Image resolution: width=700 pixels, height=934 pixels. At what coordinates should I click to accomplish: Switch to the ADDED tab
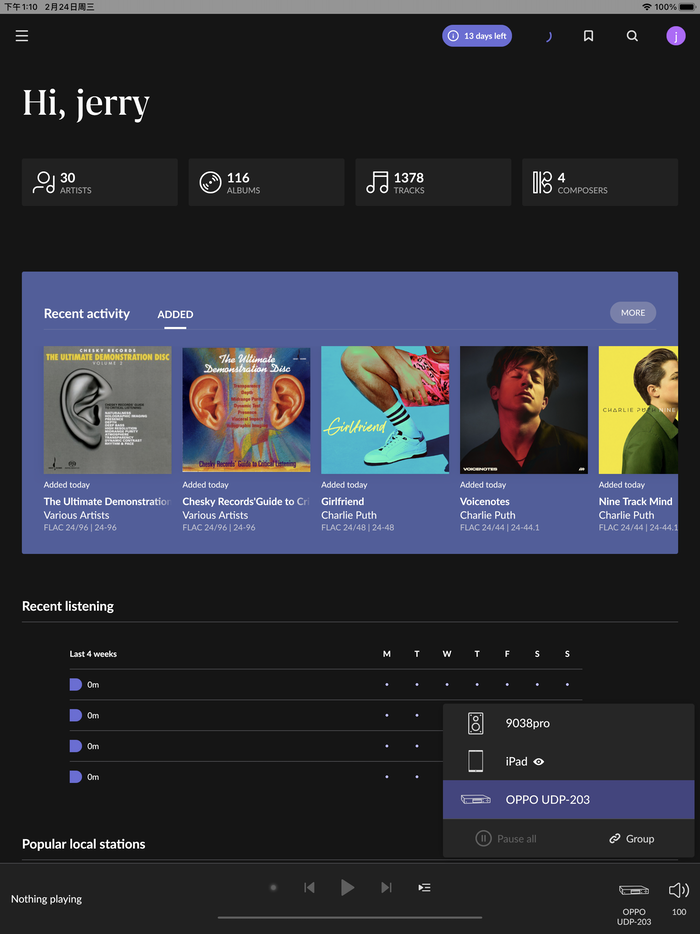tap(175, 314)
